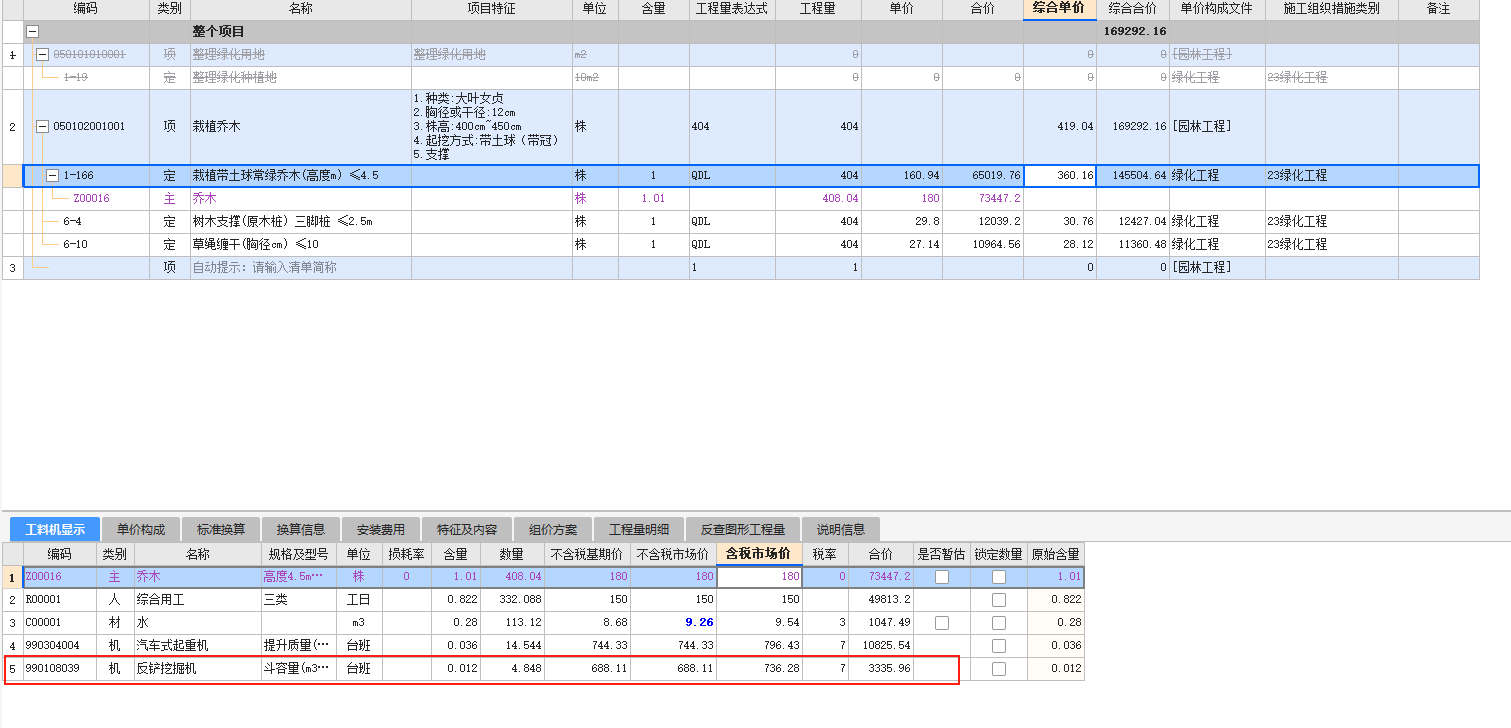Viewport: 1511px width, 728px height.
Task: Open the 说明信息 tab
Action: pyautogui.click(x=841, y=530)
